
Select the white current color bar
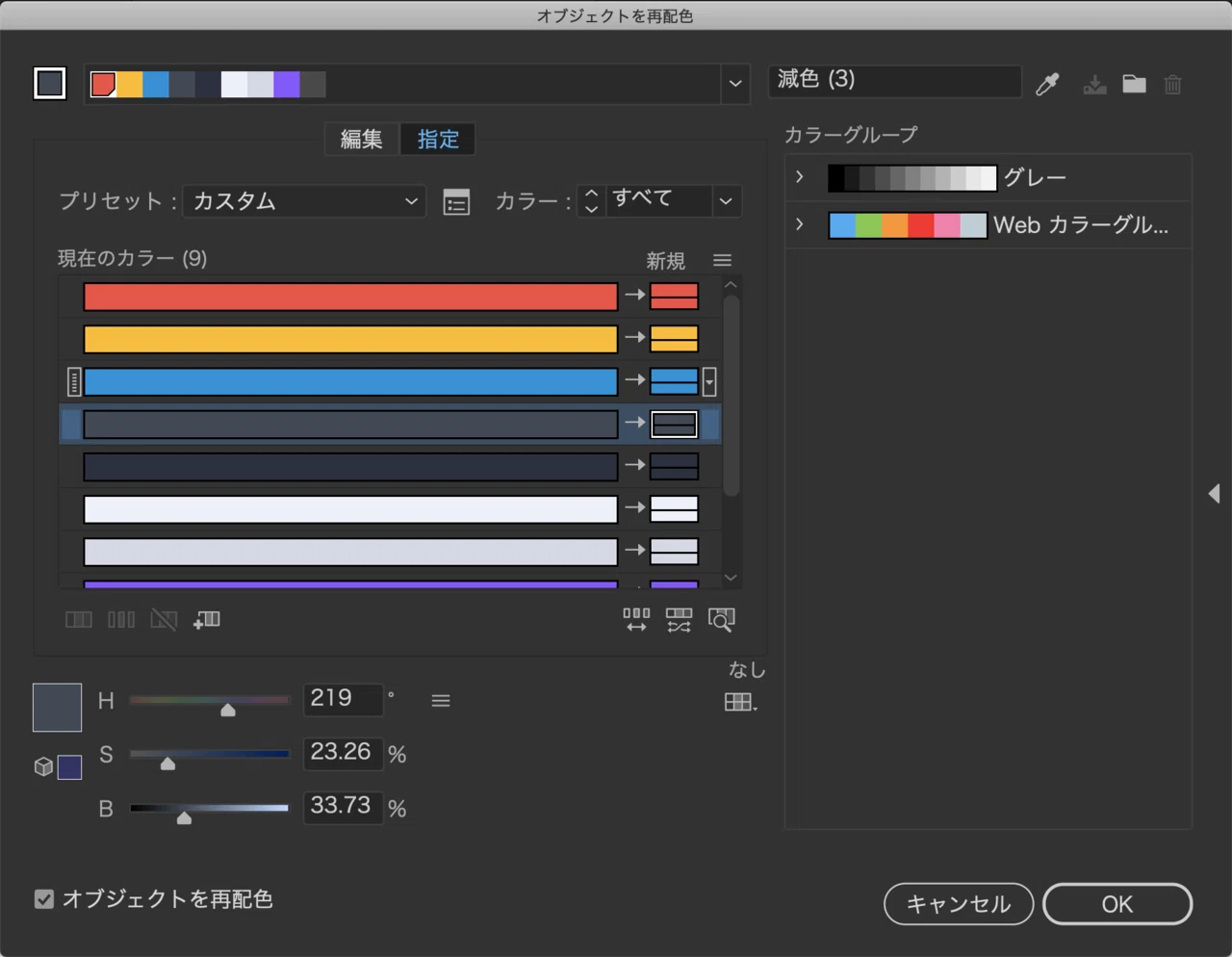350,508
